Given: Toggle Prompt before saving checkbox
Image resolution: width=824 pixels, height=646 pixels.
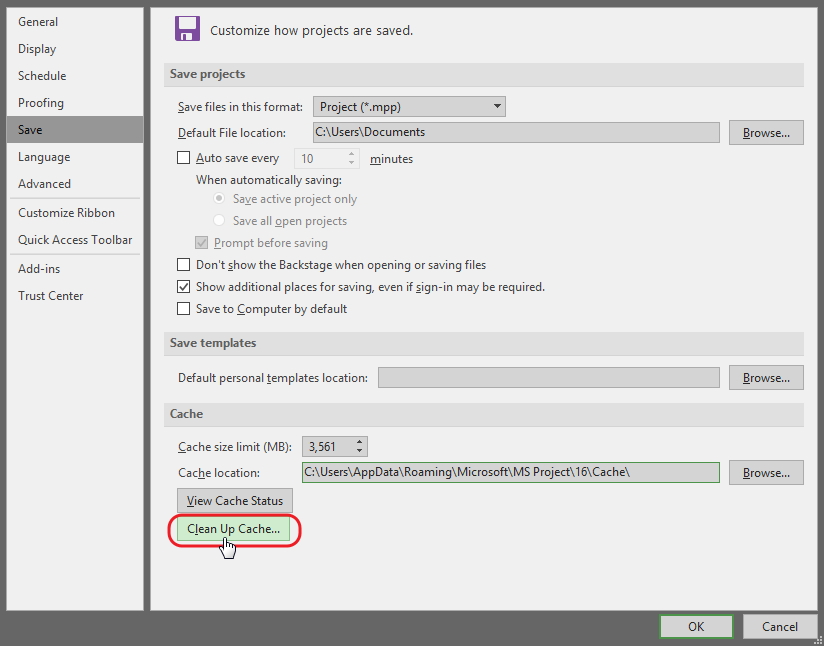Looking at the screenshot, I should 201,242.
